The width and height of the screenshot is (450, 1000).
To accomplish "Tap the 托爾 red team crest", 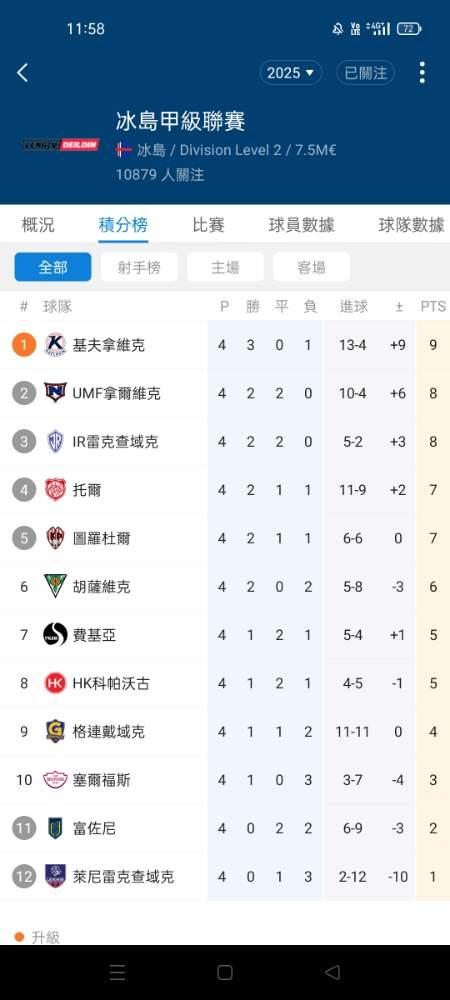I will 55,490.
